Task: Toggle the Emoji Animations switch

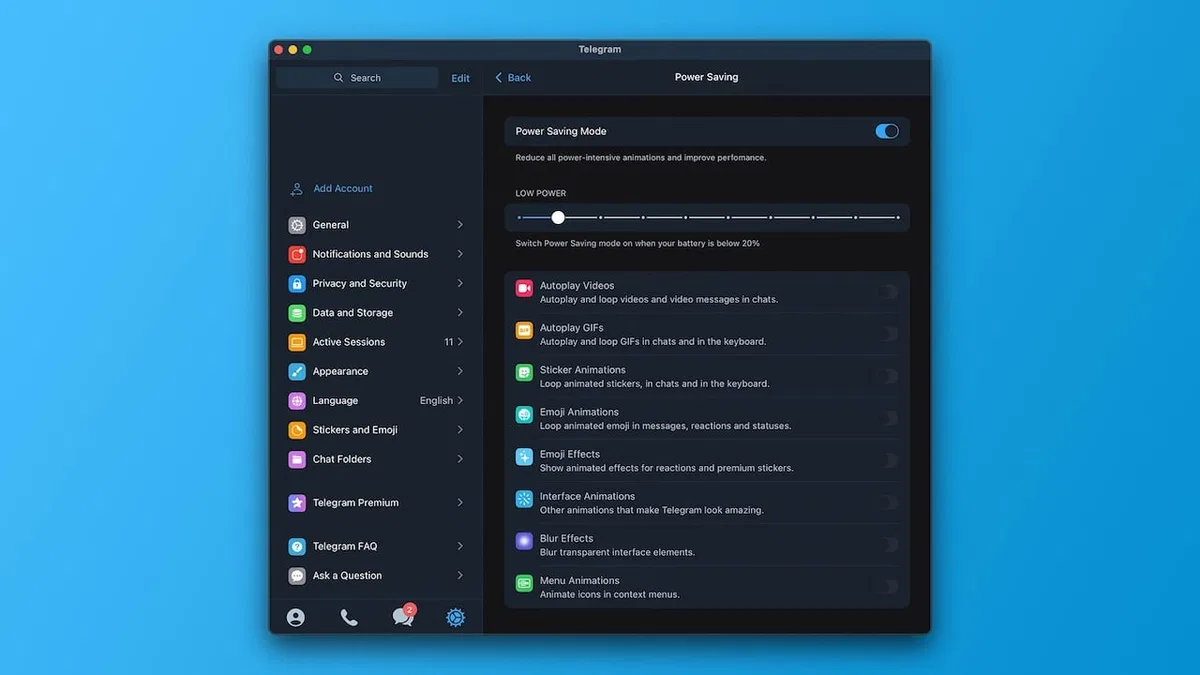Action: 887,418
